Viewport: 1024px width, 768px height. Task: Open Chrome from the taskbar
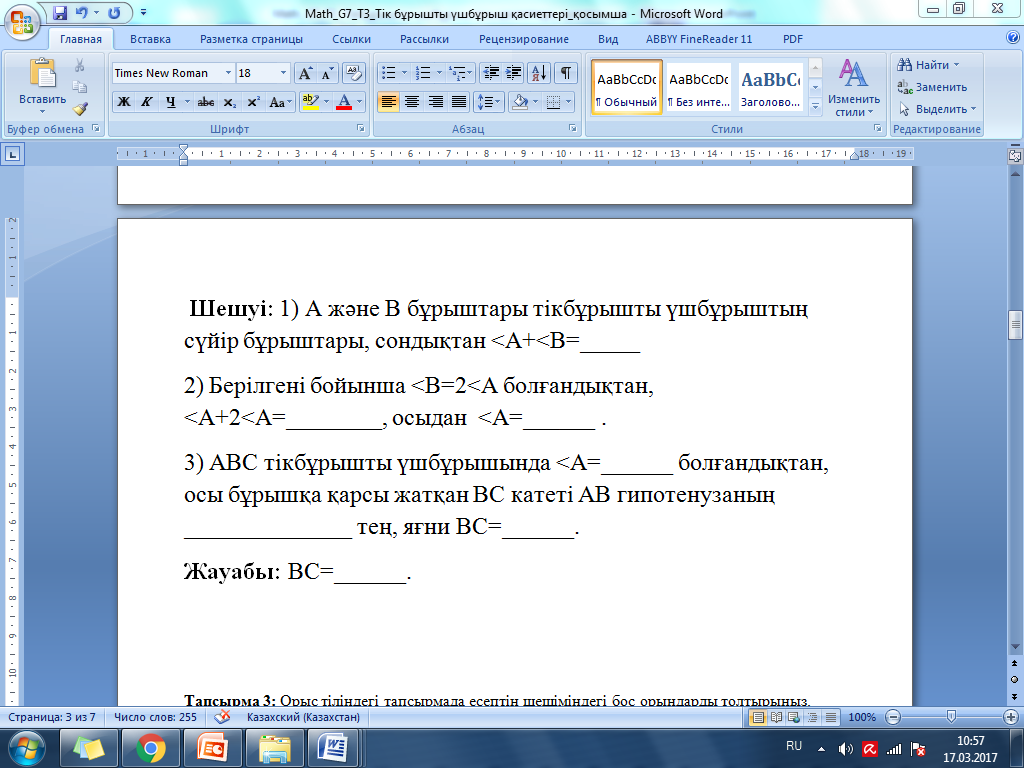150,748
